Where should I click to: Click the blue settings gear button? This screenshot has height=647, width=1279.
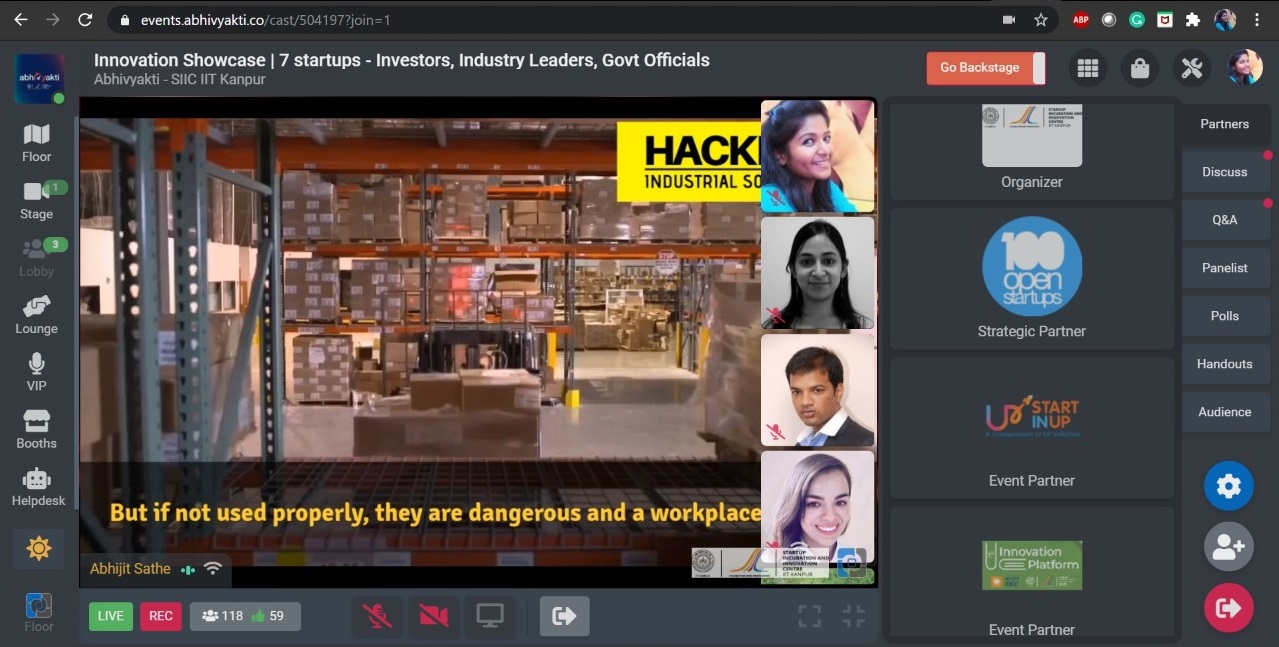click(x=1228, y=487)
